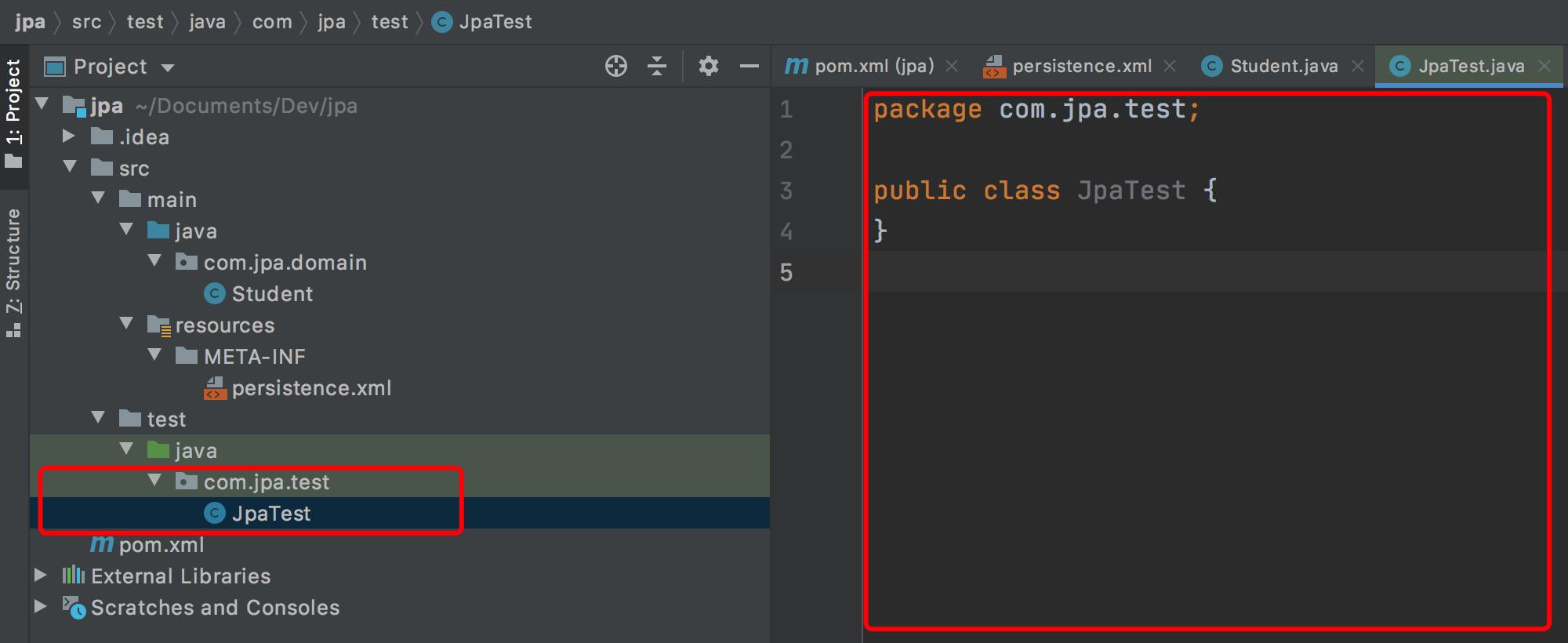Click the blue main java source folder icon

[x=158, y=230]
